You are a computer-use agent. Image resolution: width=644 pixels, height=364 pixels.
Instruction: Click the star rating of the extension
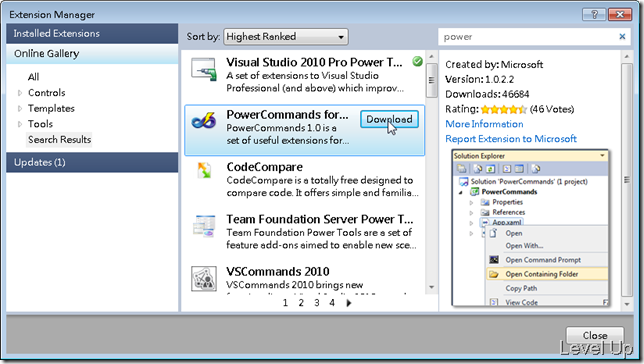tap(504, 109)
